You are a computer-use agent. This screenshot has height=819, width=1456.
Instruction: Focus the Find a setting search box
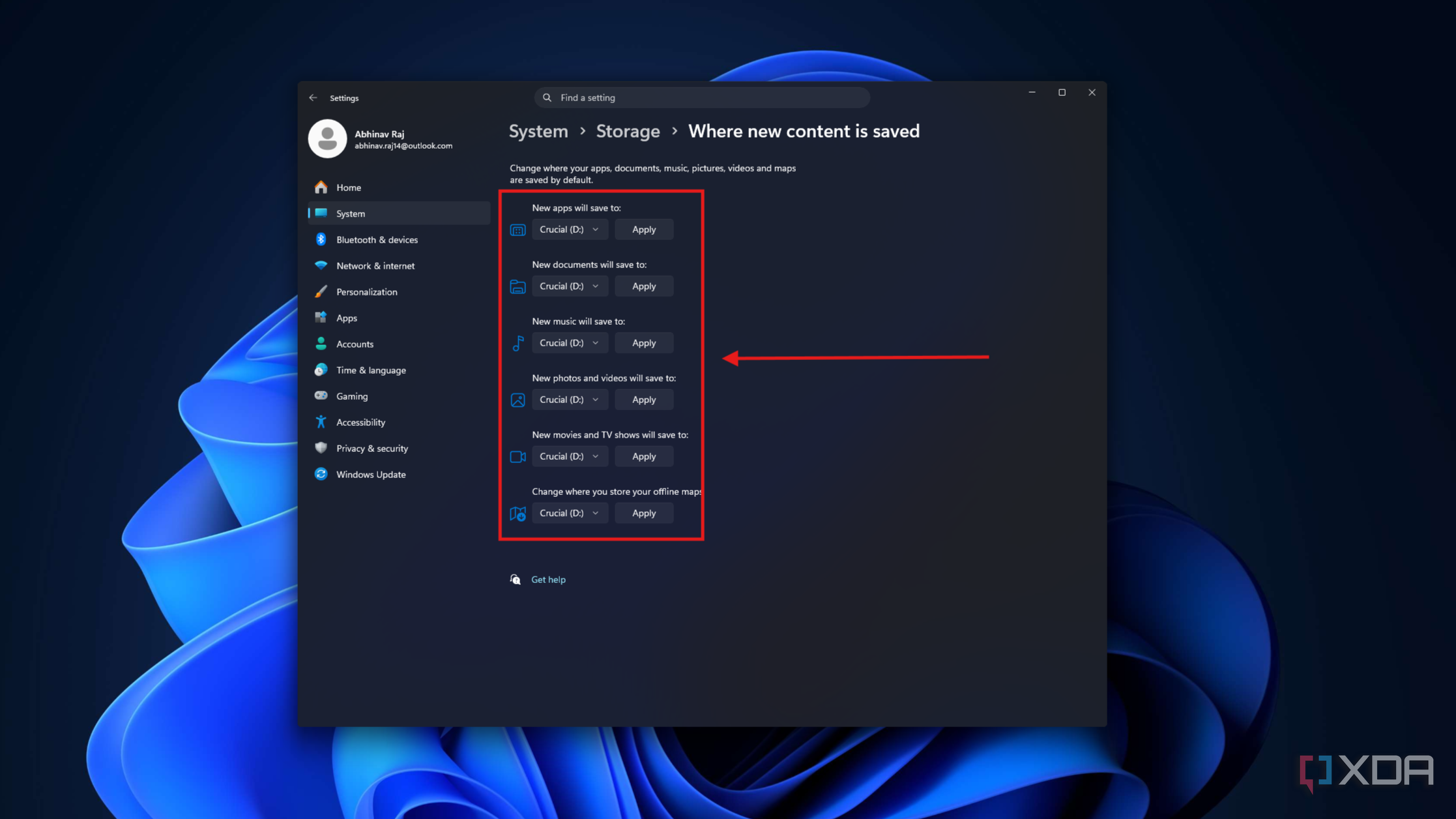[x=702, y=98]
